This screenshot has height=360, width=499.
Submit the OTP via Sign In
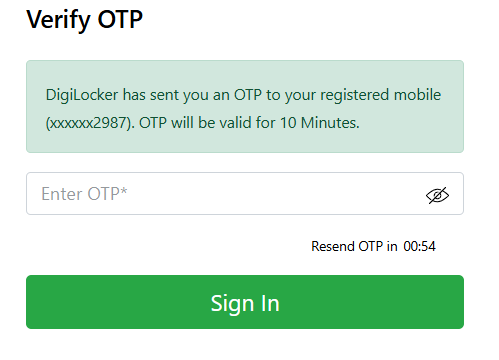[x=245, y=302]
